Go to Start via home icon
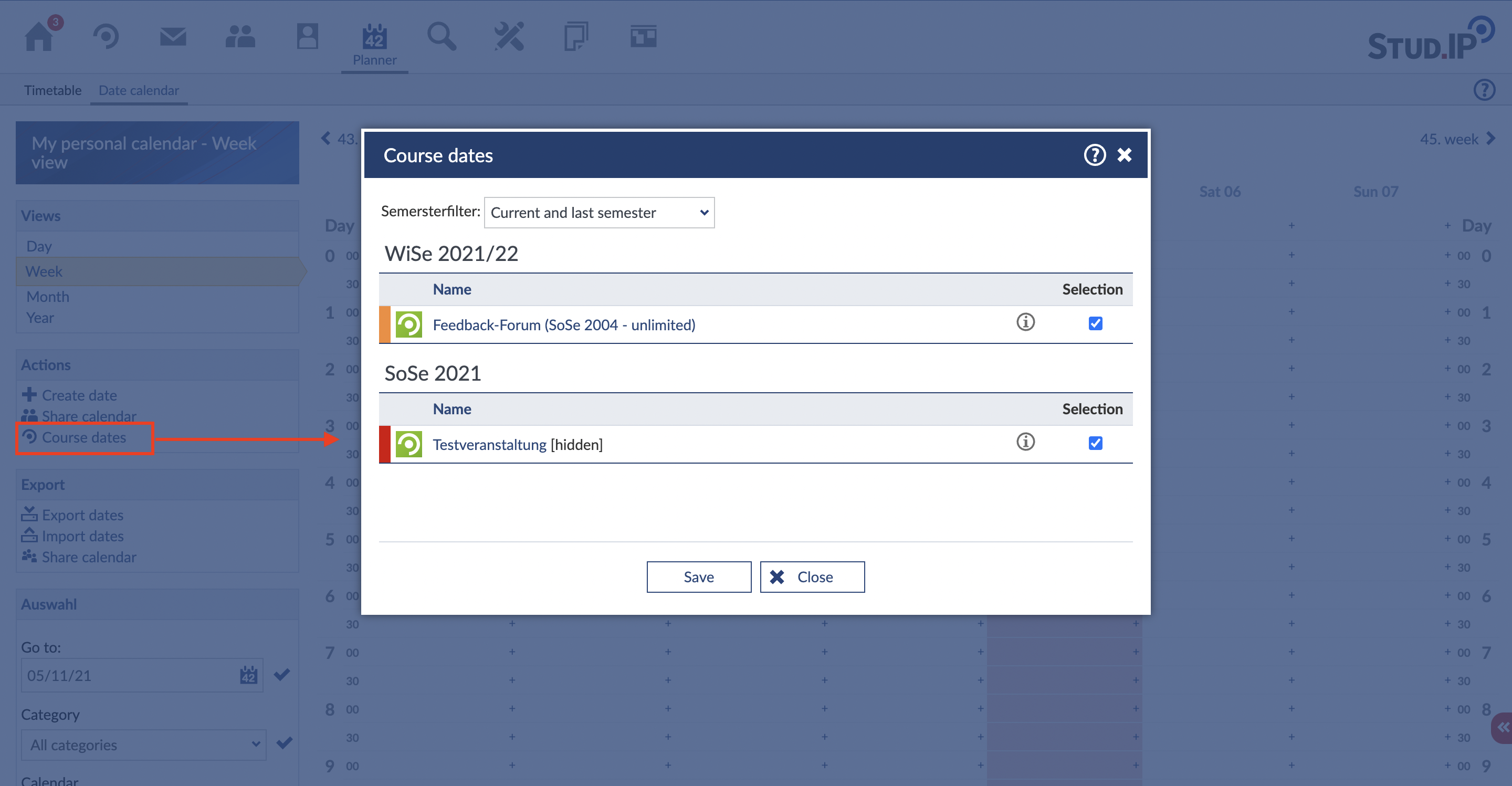 (39, 36)
